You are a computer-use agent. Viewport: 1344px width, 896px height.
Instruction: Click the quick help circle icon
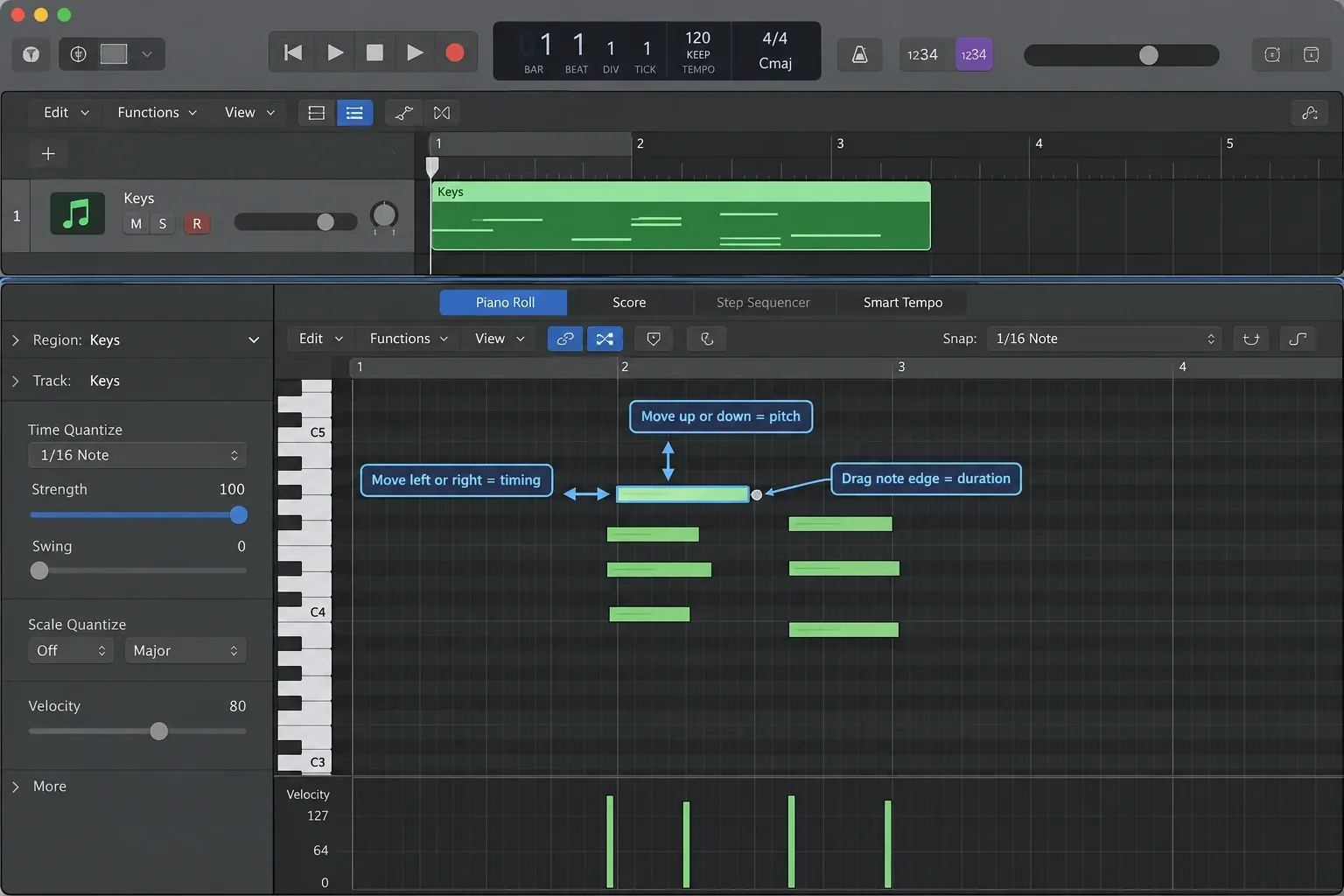tap(78, 54)
